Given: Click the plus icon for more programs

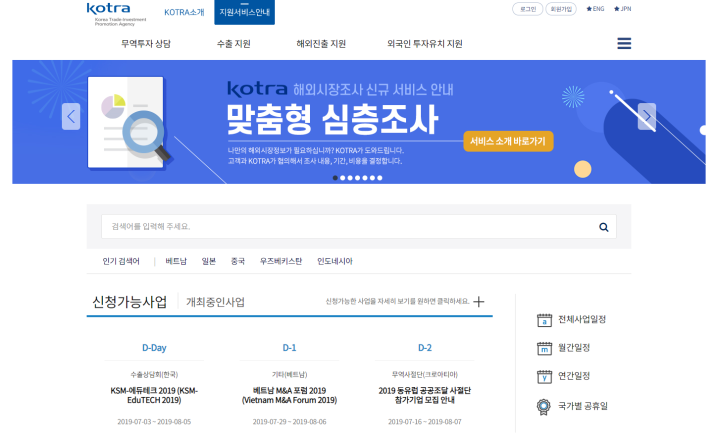Looking at the screenshot, I should tap(479, 301).
